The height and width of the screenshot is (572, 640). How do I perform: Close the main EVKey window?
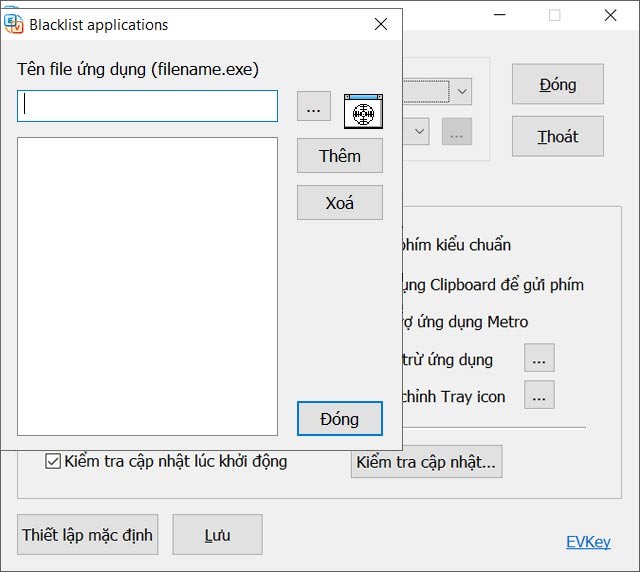point(610,15)
